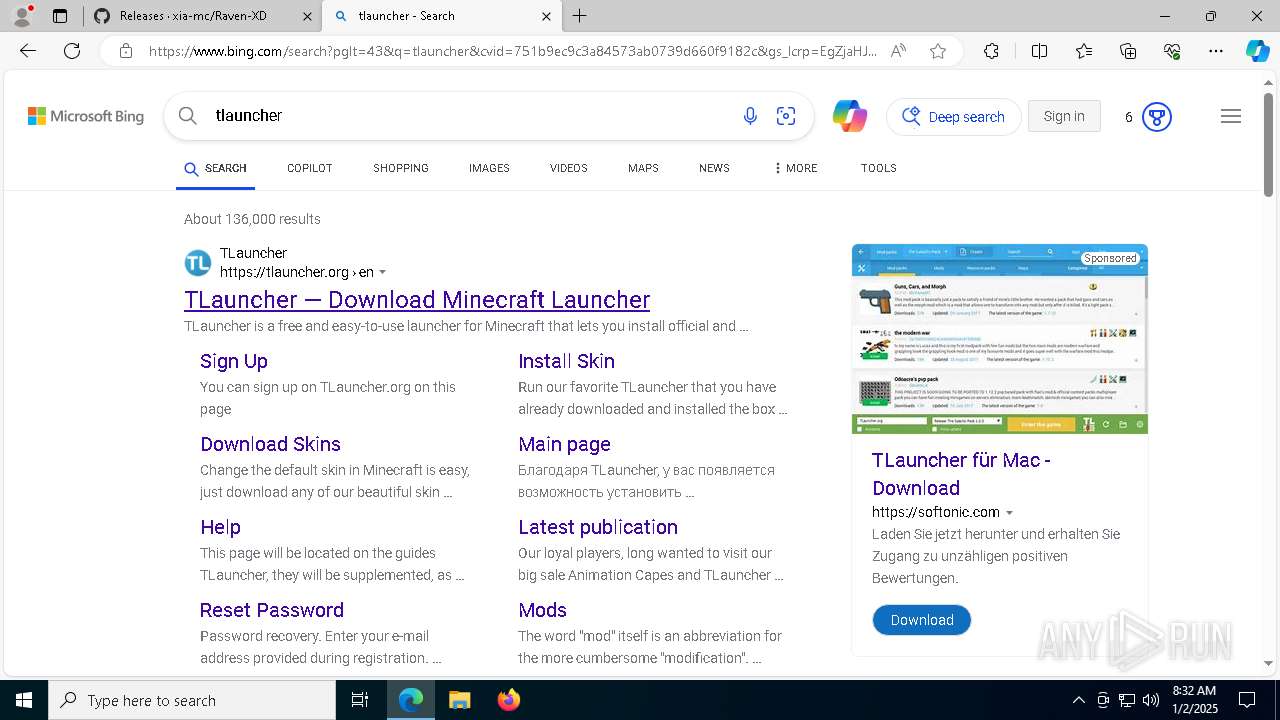This screenshot has height=720, width=1280.
Task: Add page to favorites star icon
Action: pyautogui.click(x=938, y=51)
